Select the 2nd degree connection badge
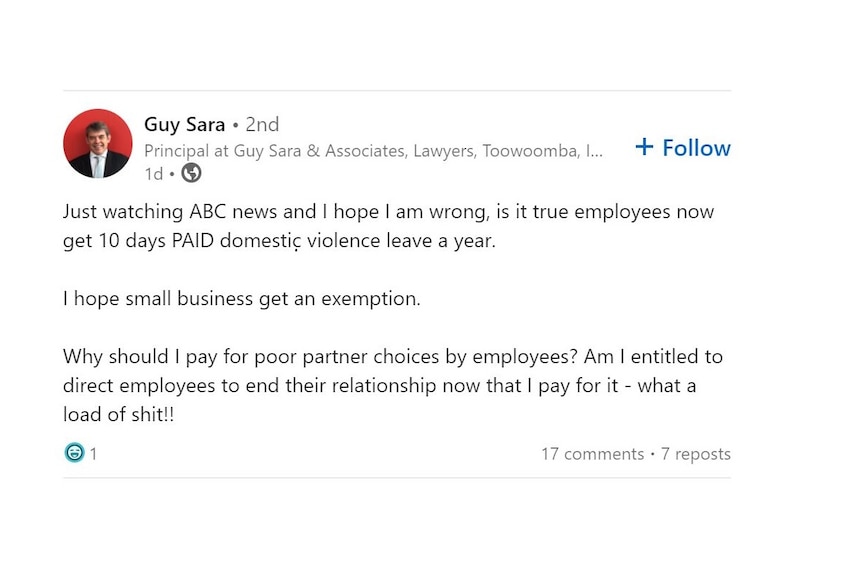 click(262, 125)
